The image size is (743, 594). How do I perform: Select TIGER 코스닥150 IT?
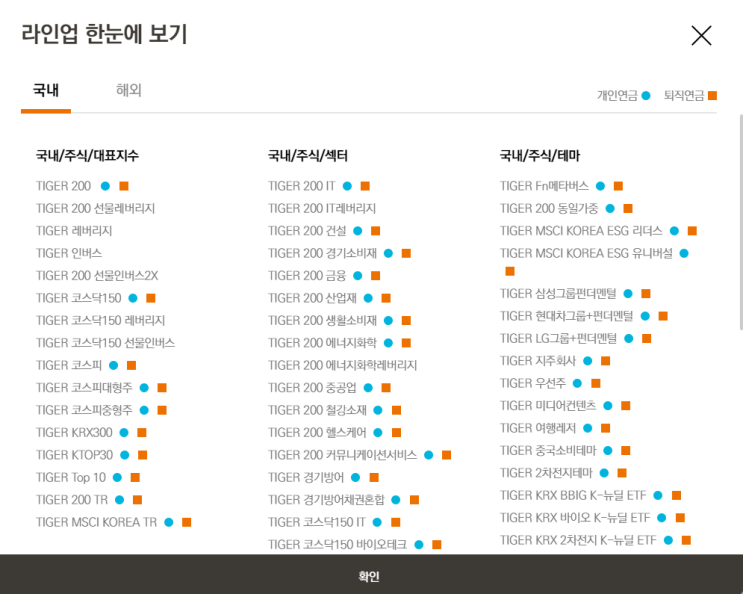coord(317,522)
